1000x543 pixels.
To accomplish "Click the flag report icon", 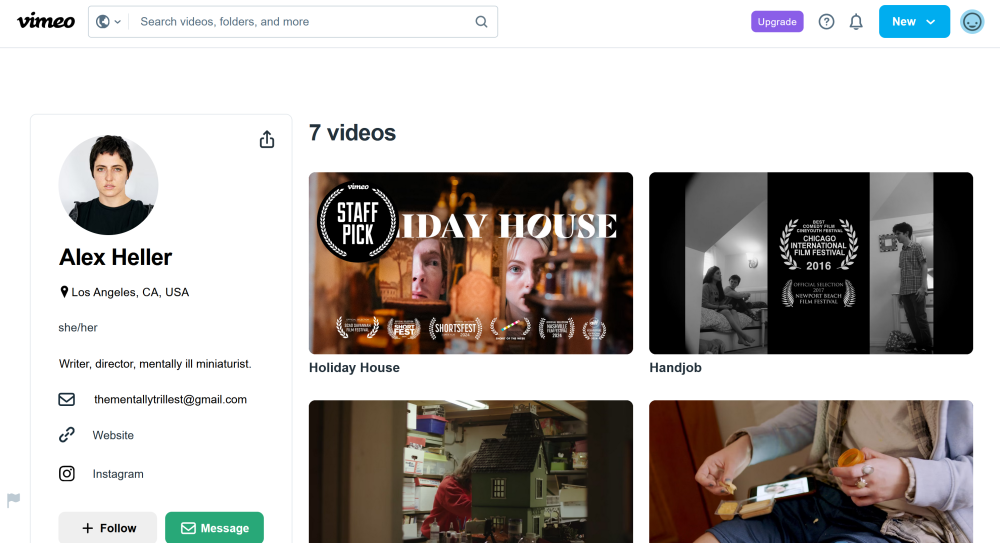I will pos(14,500).
